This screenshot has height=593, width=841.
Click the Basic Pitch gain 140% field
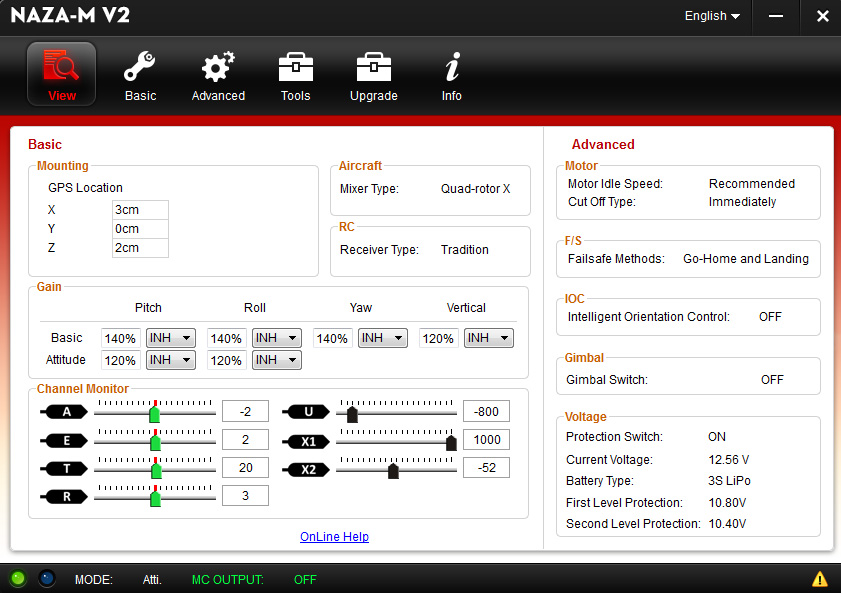(x=121, y=338)
